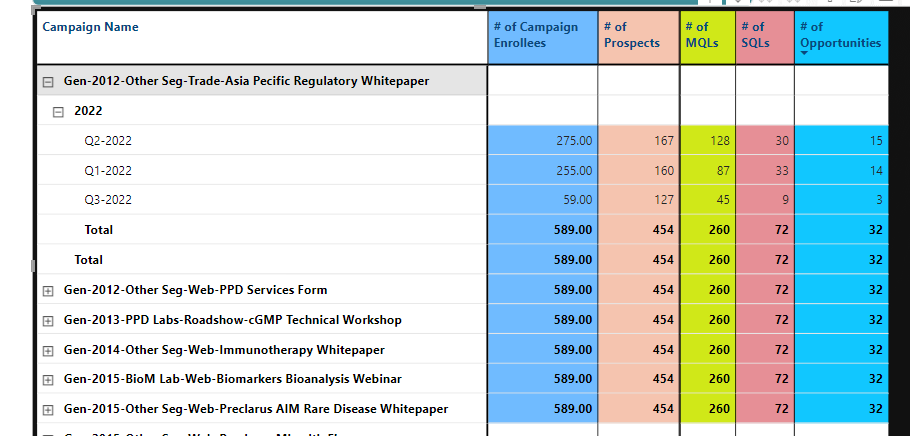Sort by Campaign Name column header
Viewport: 910px width, 436px height.
91,27
